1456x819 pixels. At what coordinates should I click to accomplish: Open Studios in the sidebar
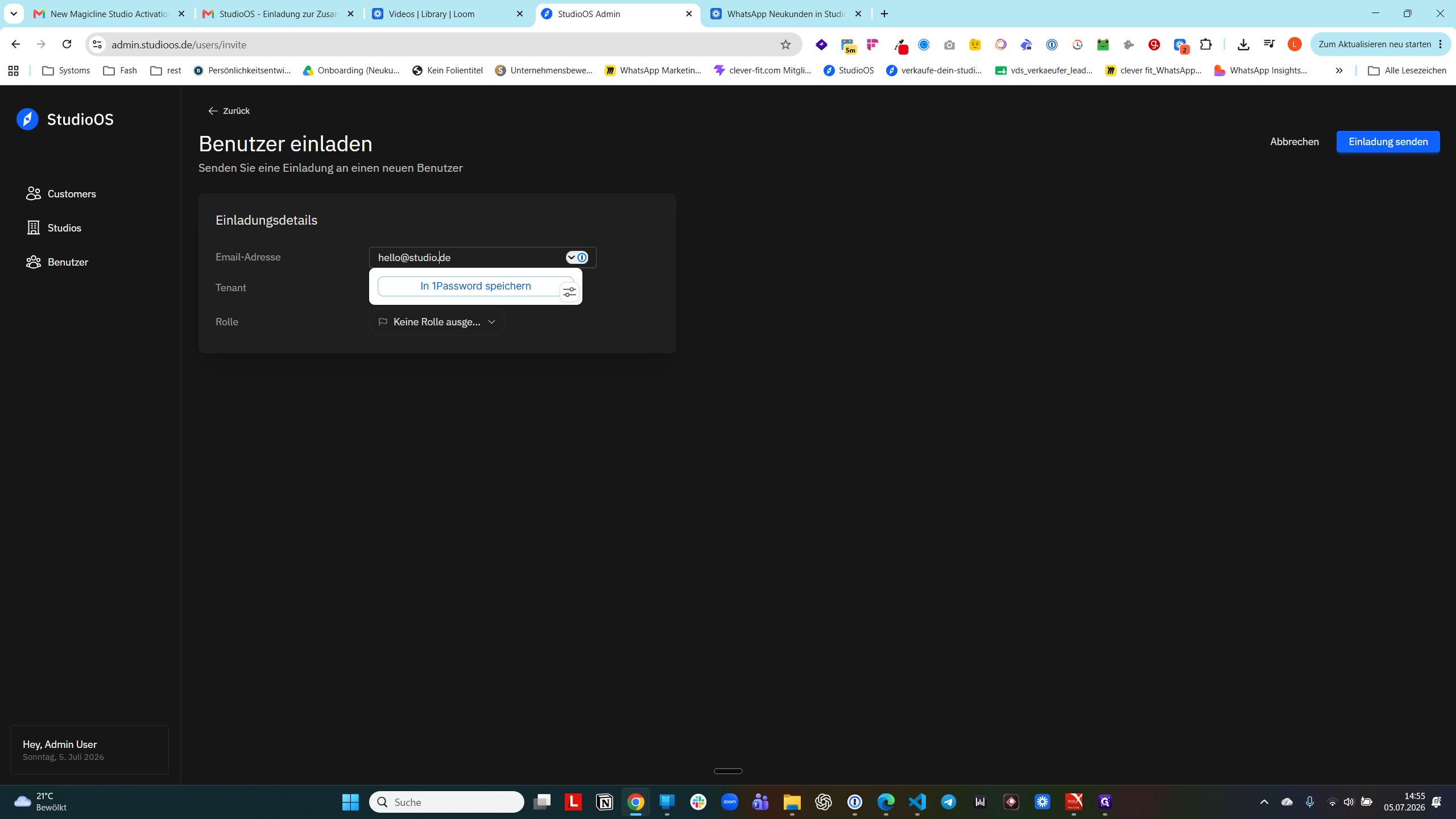coord(54,228)
